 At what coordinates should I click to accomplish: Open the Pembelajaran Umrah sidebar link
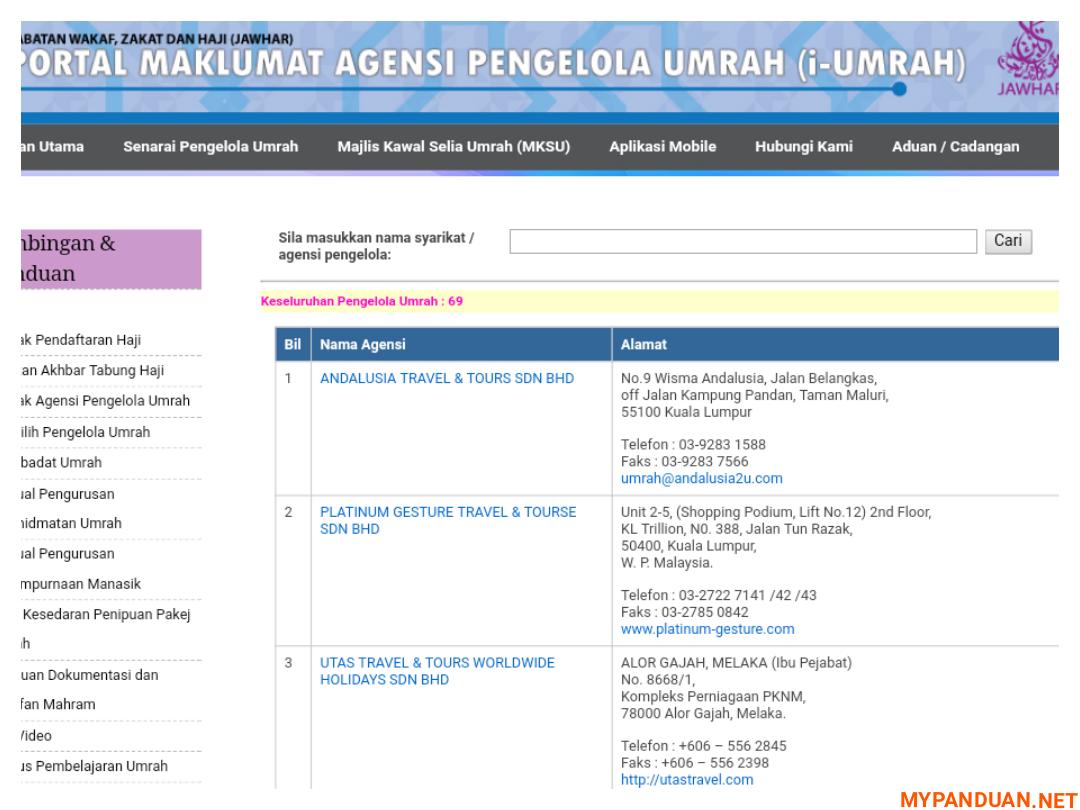pos(94,766)
